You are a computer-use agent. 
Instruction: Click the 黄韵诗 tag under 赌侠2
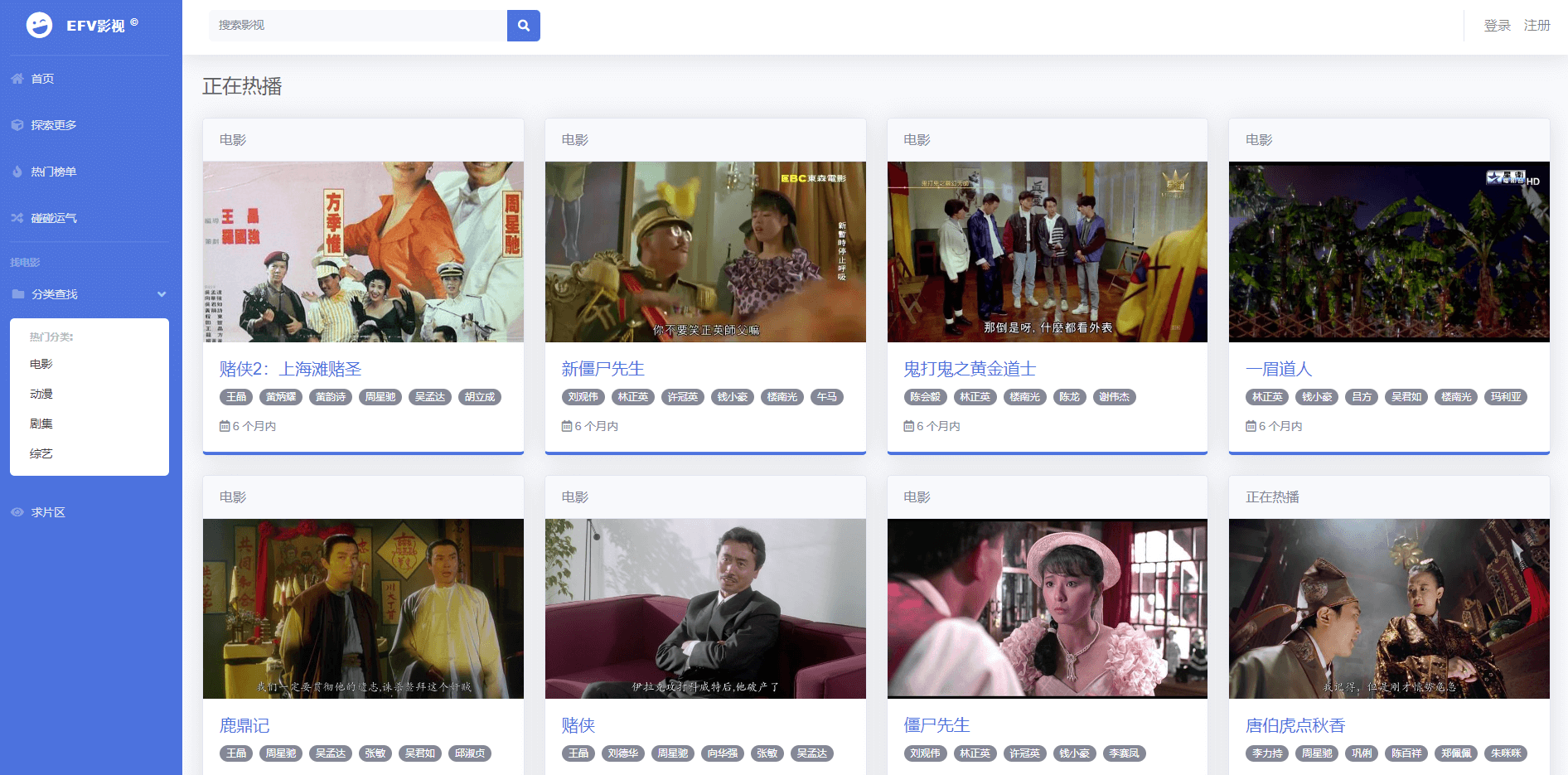pos(331,397)
